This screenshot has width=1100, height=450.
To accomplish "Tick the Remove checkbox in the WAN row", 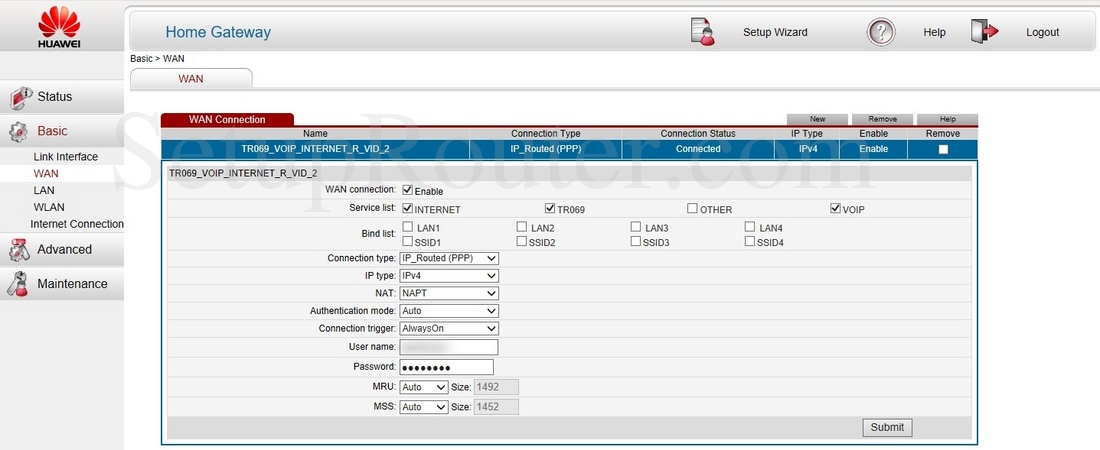I will click(x=943, y=149).
